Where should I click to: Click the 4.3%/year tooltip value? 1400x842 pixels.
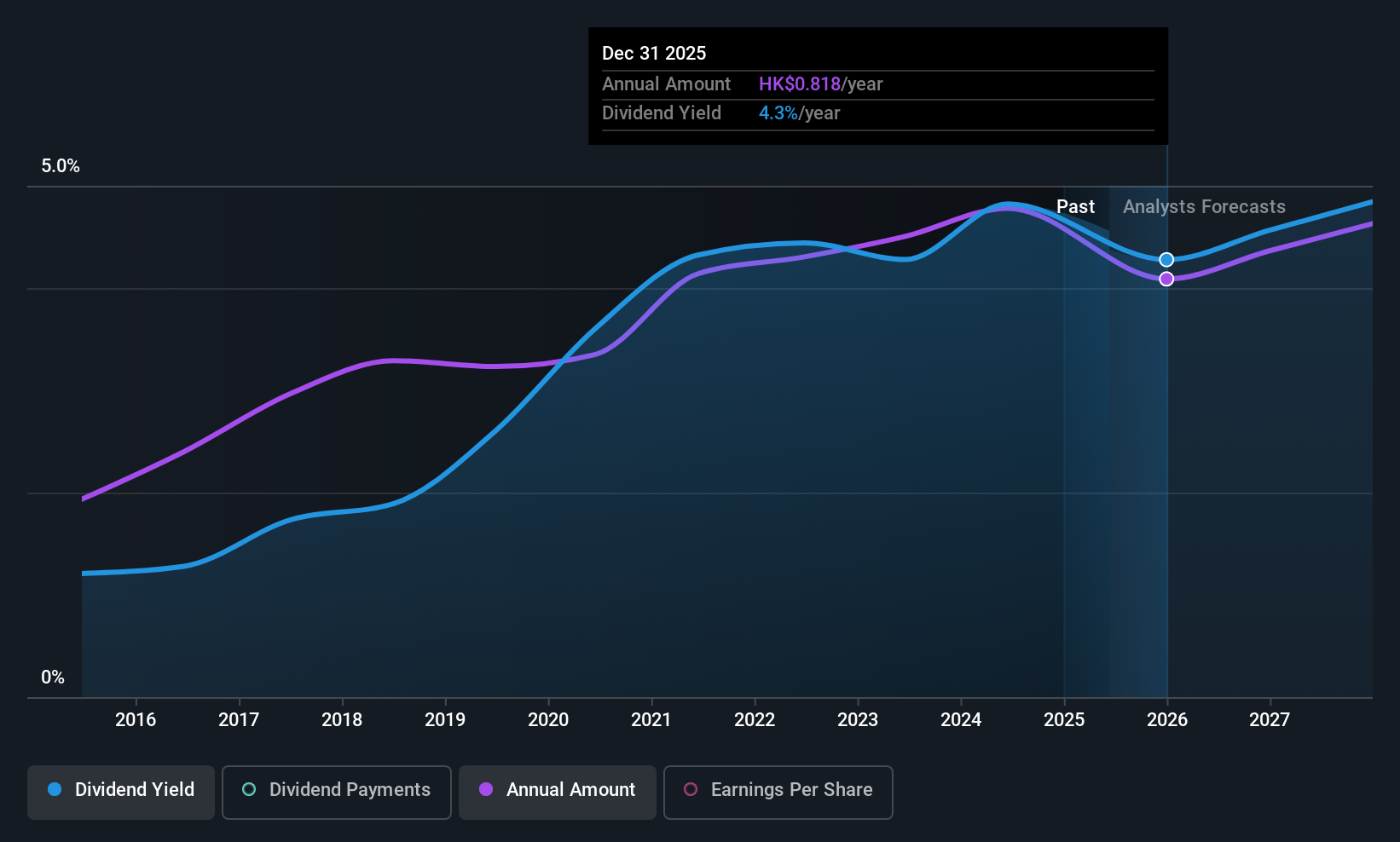(x=799, y=113)
